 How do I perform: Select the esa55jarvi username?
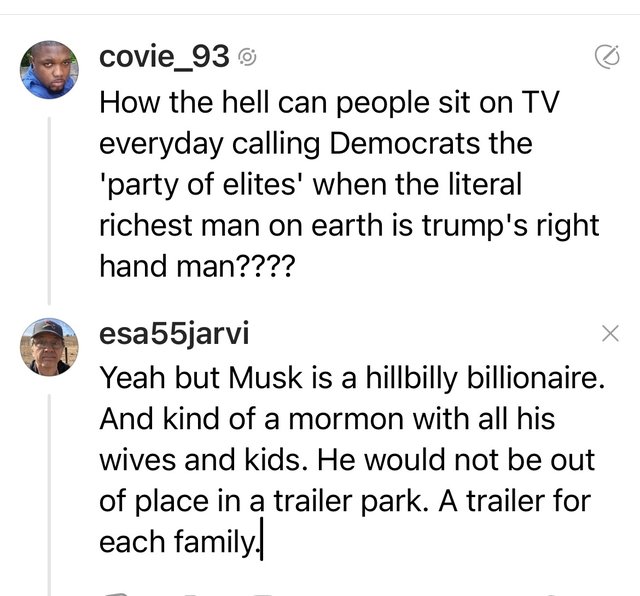pyautogui.click(x=172, y=335)
